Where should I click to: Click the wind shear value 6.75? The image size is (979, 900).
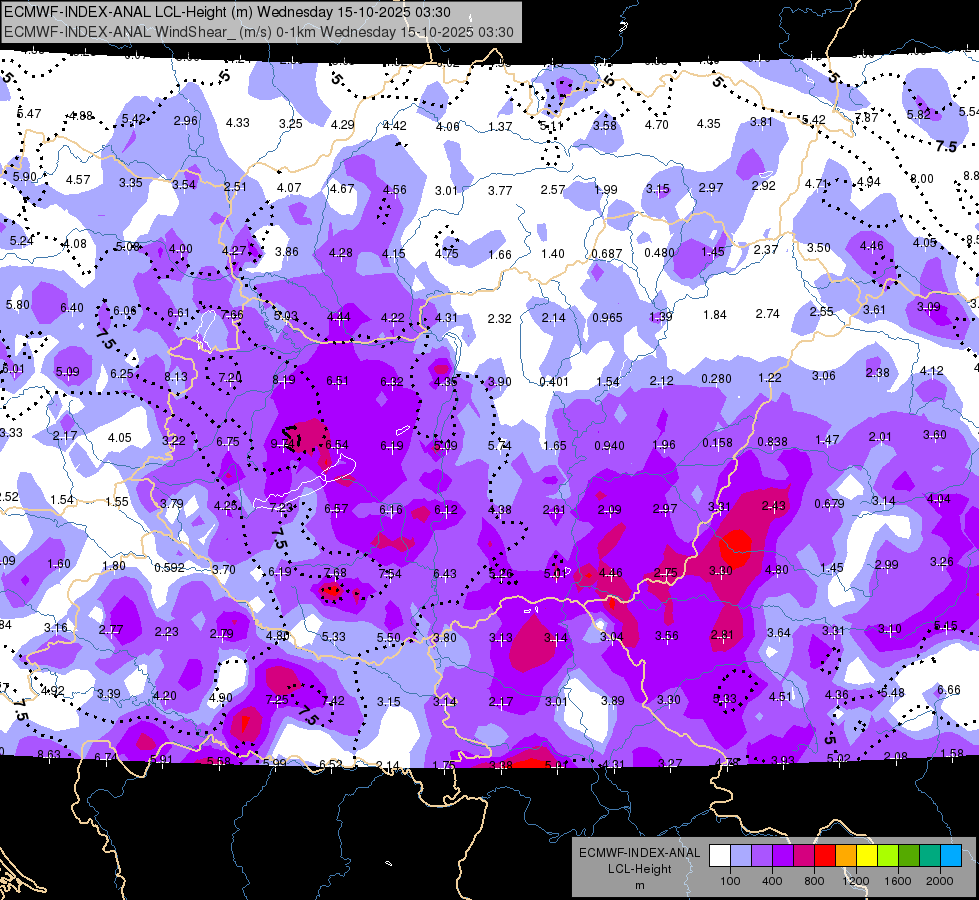click(228, 442)
